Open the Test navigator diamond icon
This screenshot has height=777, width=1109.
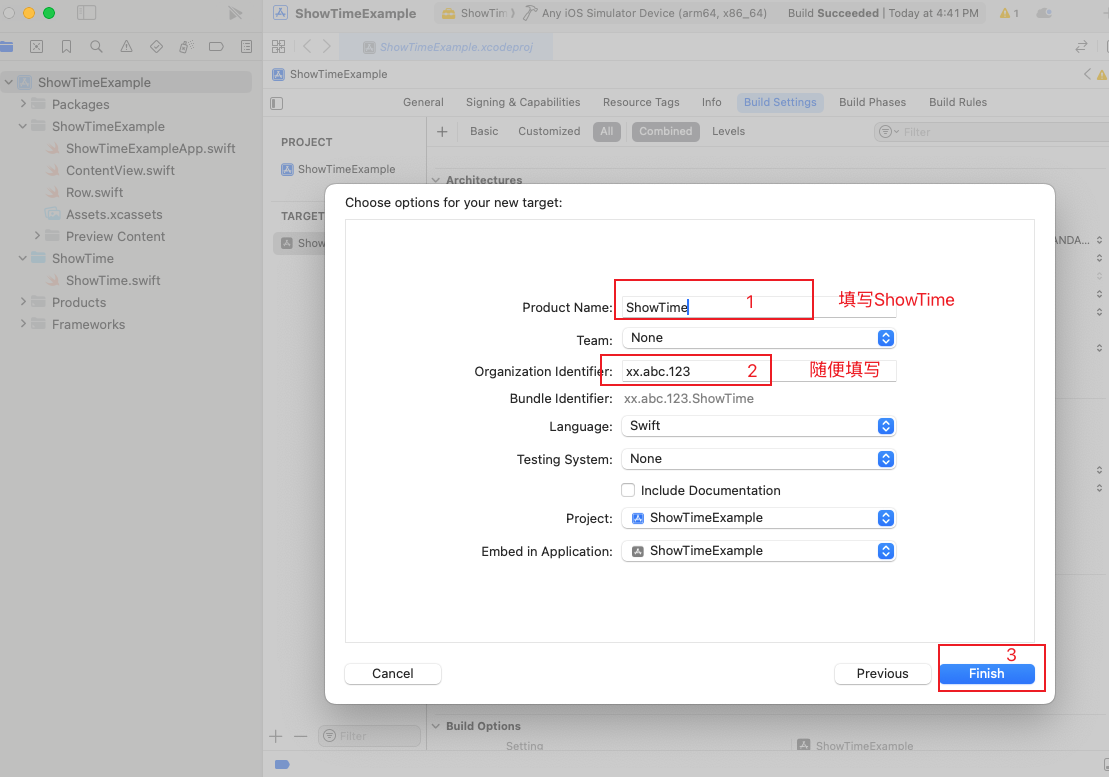coord(156,47)
